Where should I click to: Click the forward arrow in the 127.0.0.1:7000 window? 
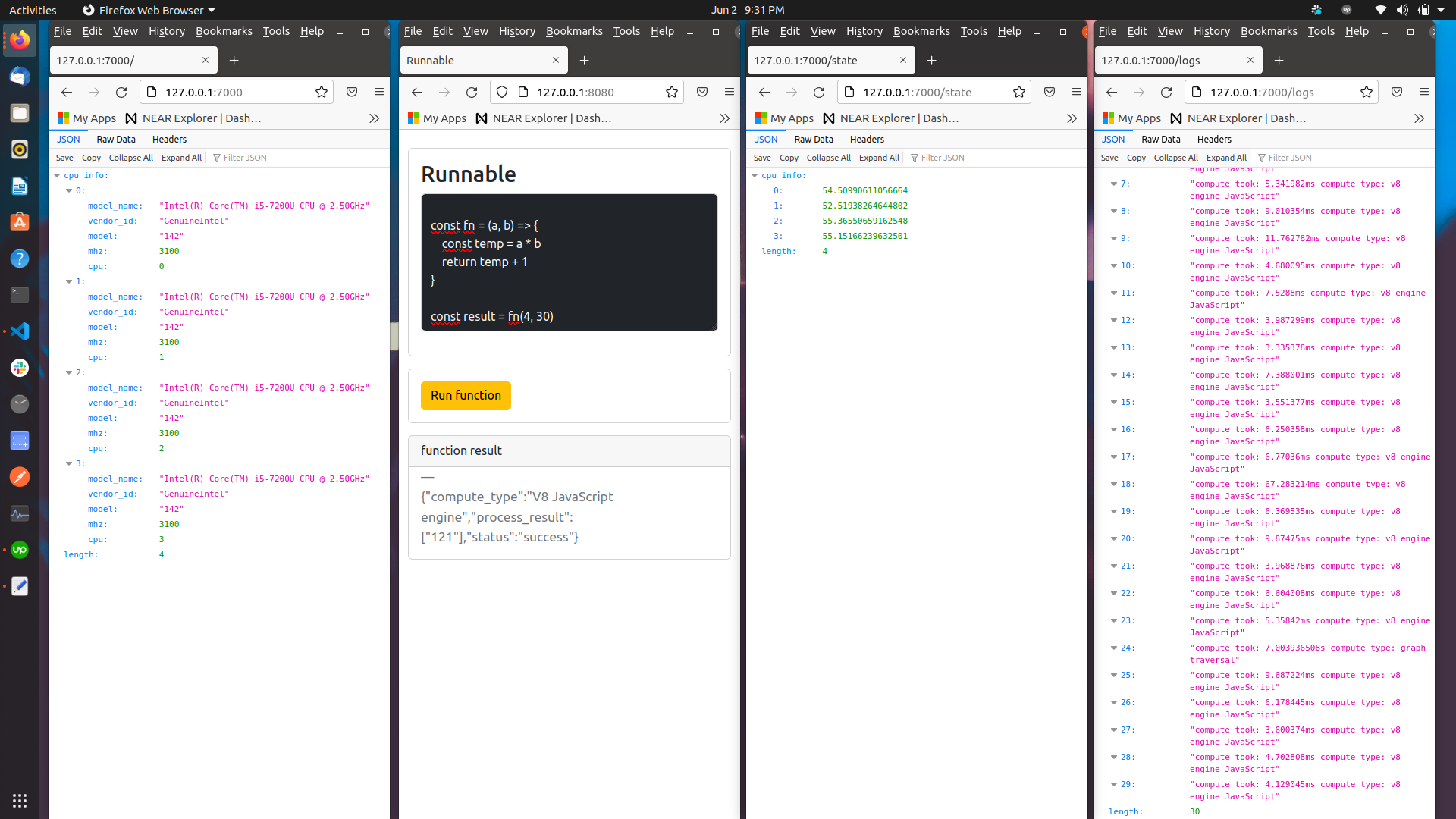pos(94,93)
